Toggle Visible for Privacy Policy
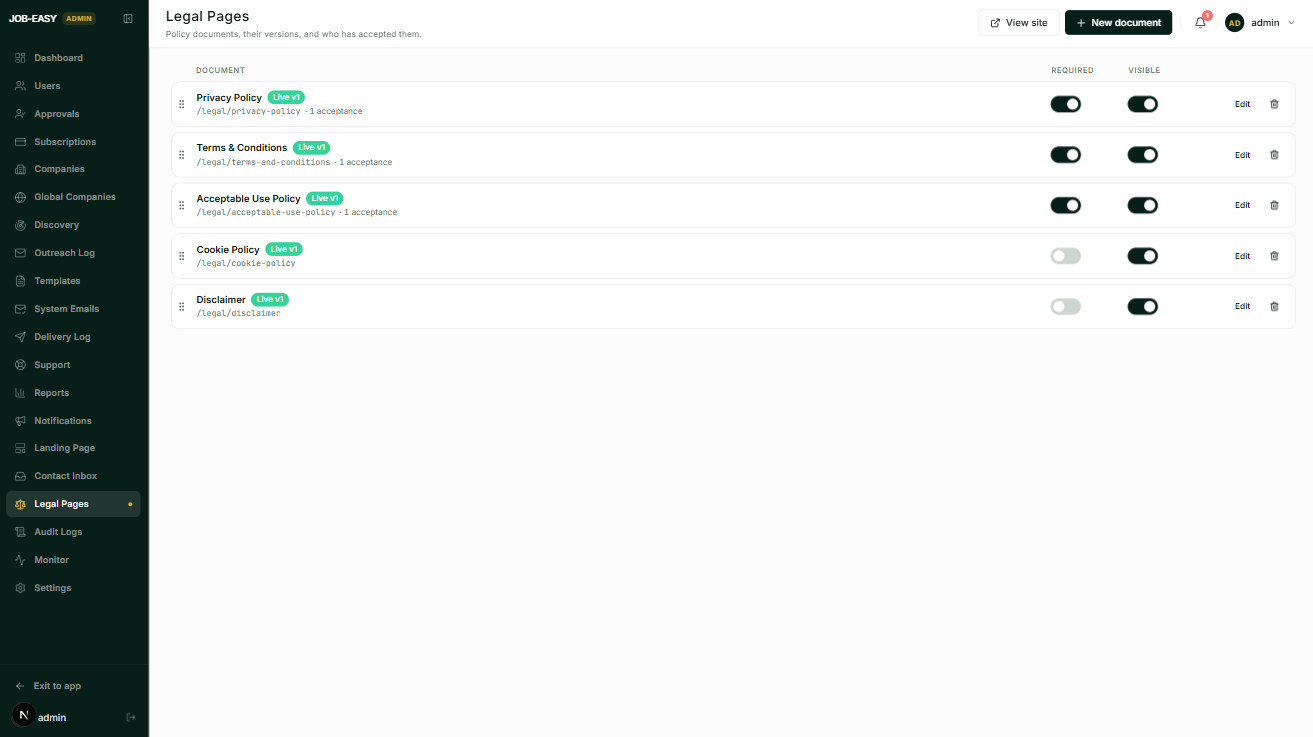Viewport: 1313px width, 737px height. click(1142, 104)
